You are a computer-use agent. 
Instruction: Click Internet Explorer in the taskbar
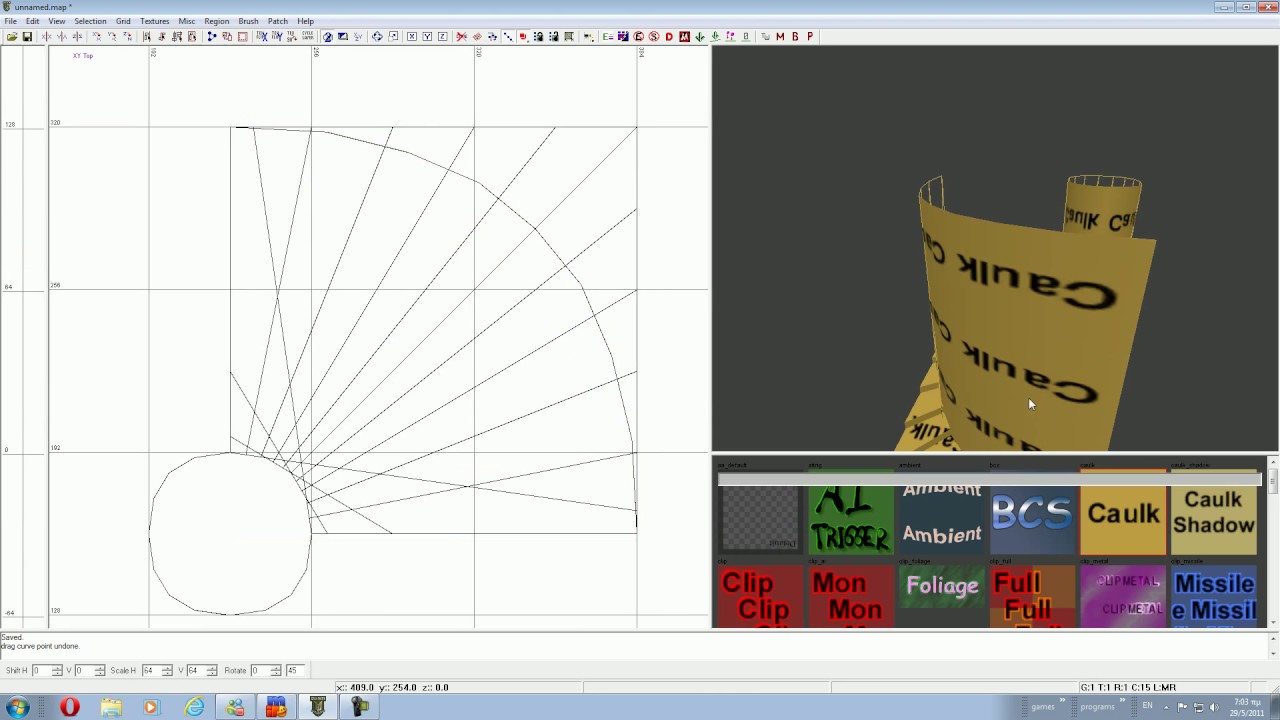pyautogui.click(x=193, y=707)
